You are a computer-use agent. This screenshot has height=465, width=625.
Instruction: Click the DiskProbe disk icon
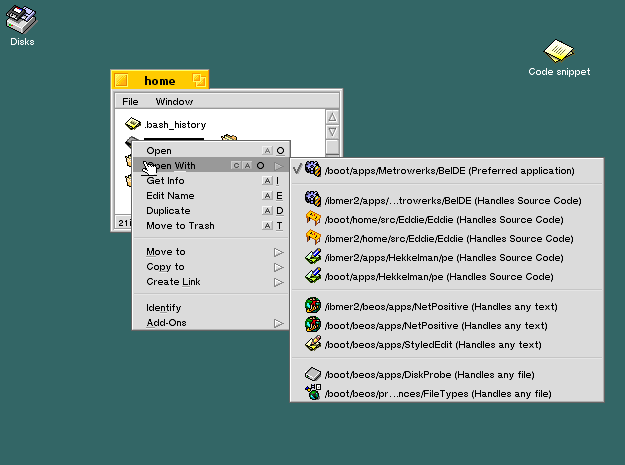(313, 374)
